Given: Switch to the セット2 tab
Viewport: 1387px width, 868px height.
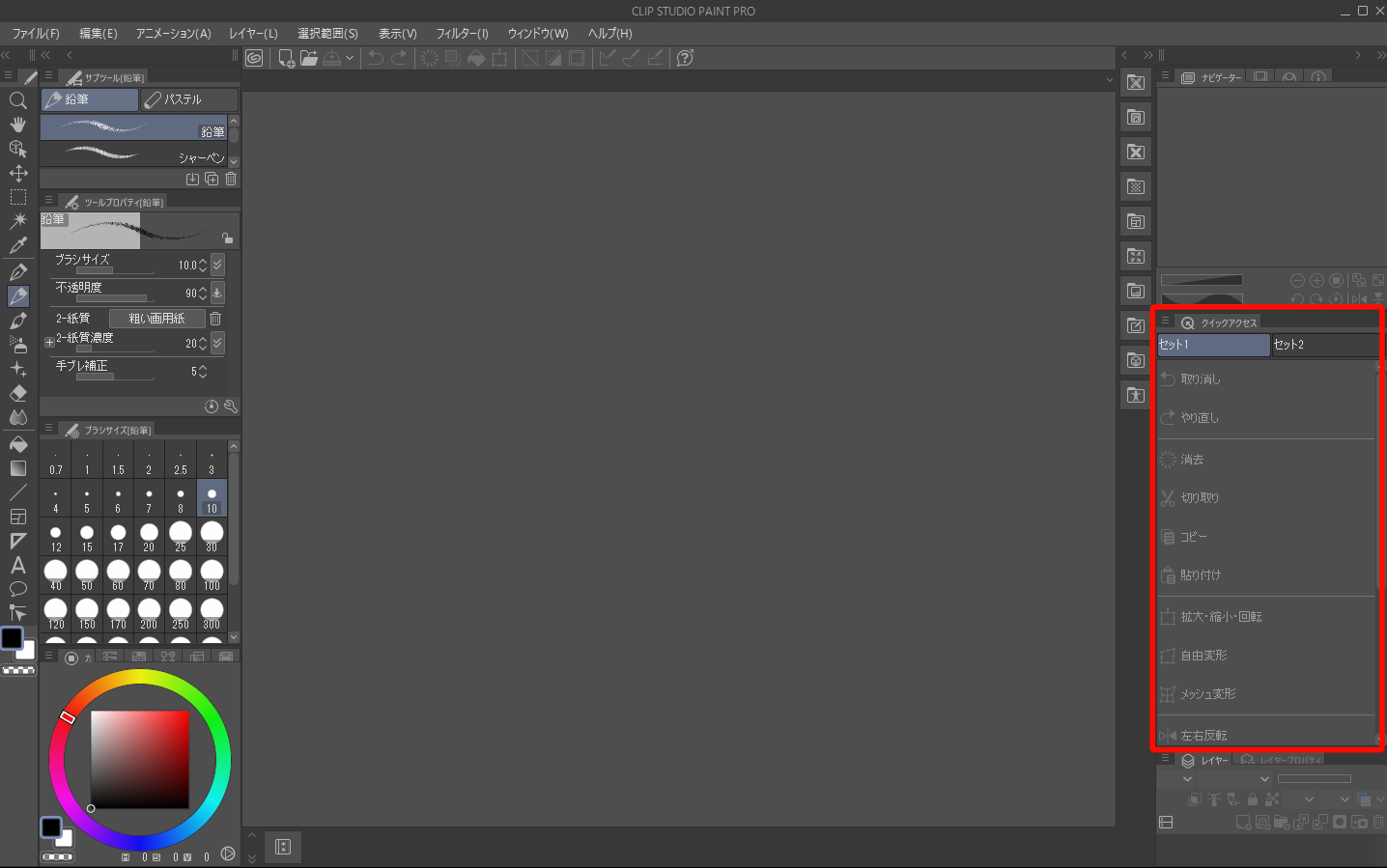Looking at the screenshot, I should [1323, 345].
